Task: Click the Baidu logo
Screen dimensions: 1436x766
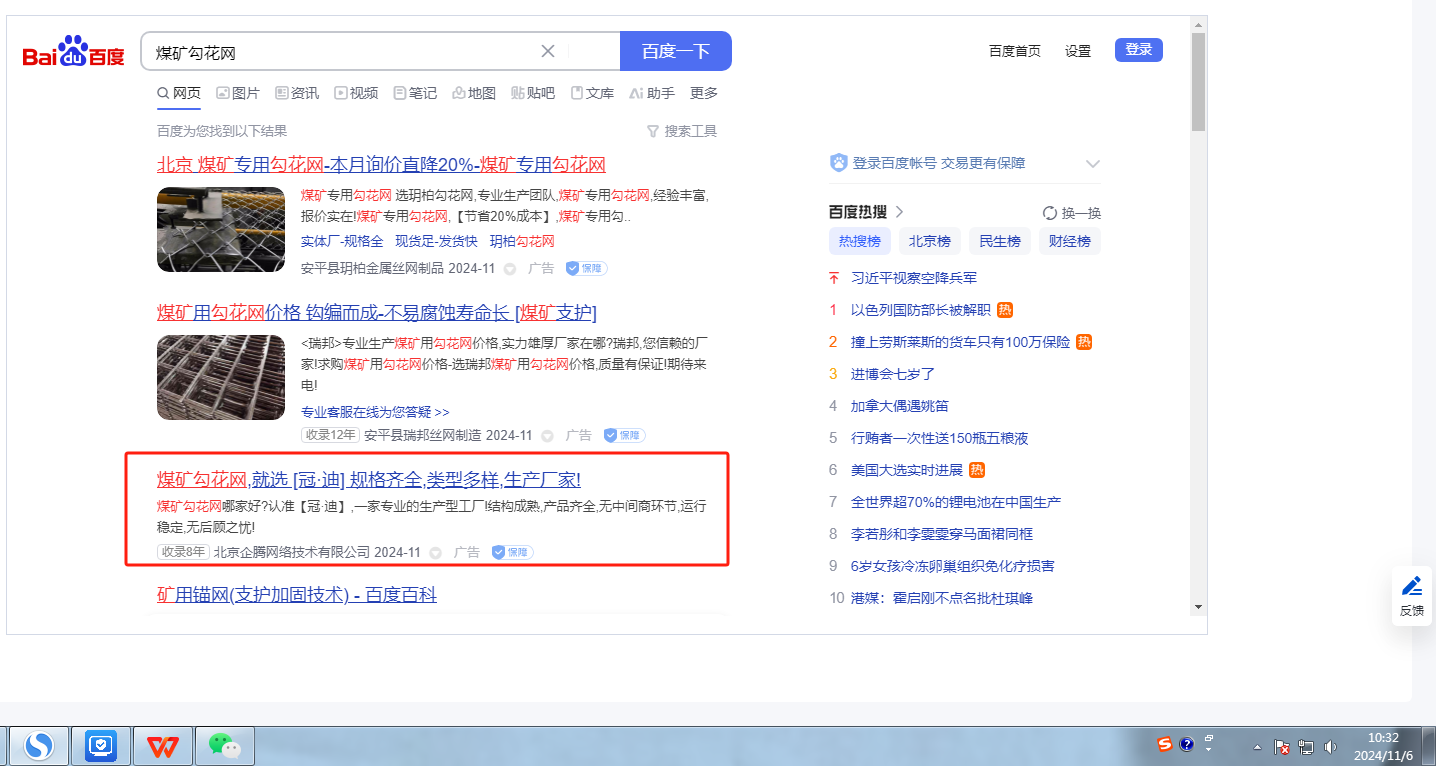Action: pos(74,51)
